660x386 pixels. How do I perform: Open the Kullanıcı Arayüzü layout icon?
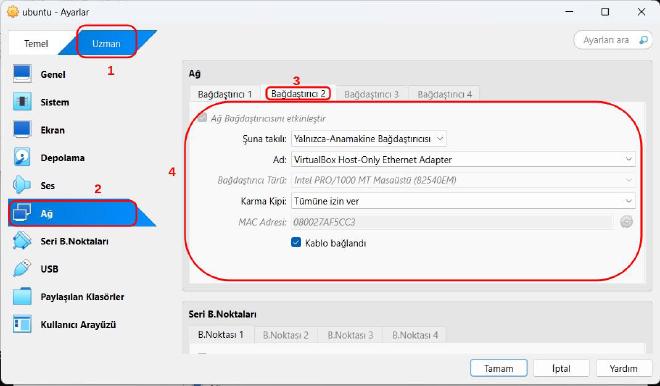[x=22, y=324]
